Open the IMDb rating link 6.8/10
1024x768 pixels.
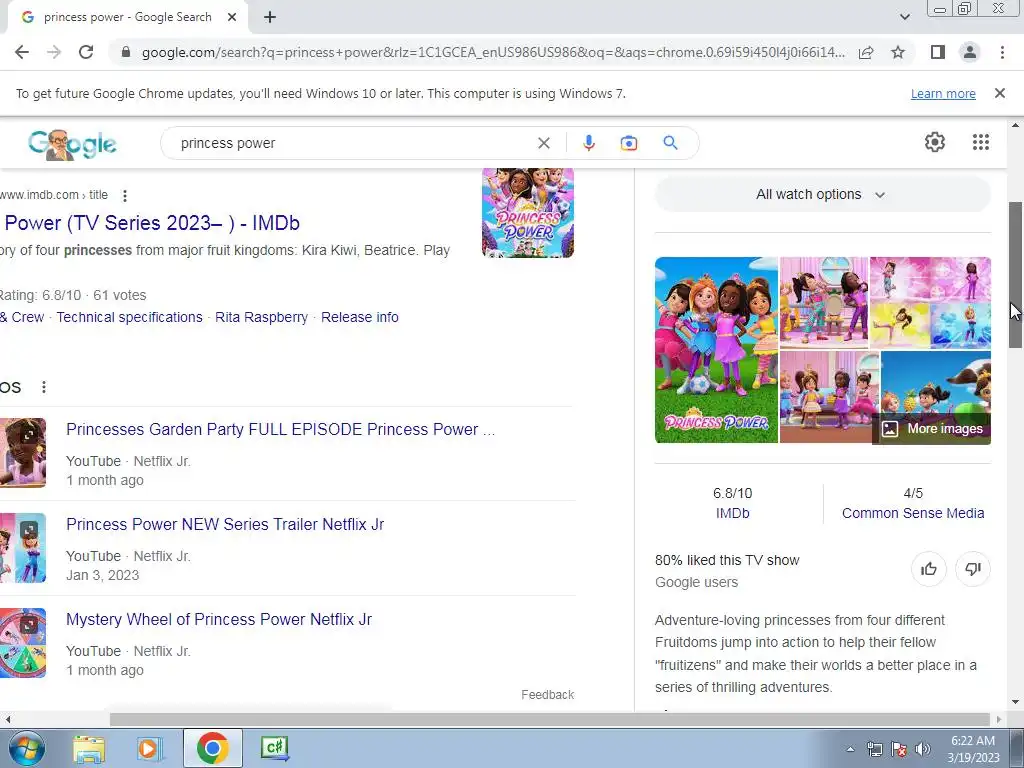tap(732, 513)
